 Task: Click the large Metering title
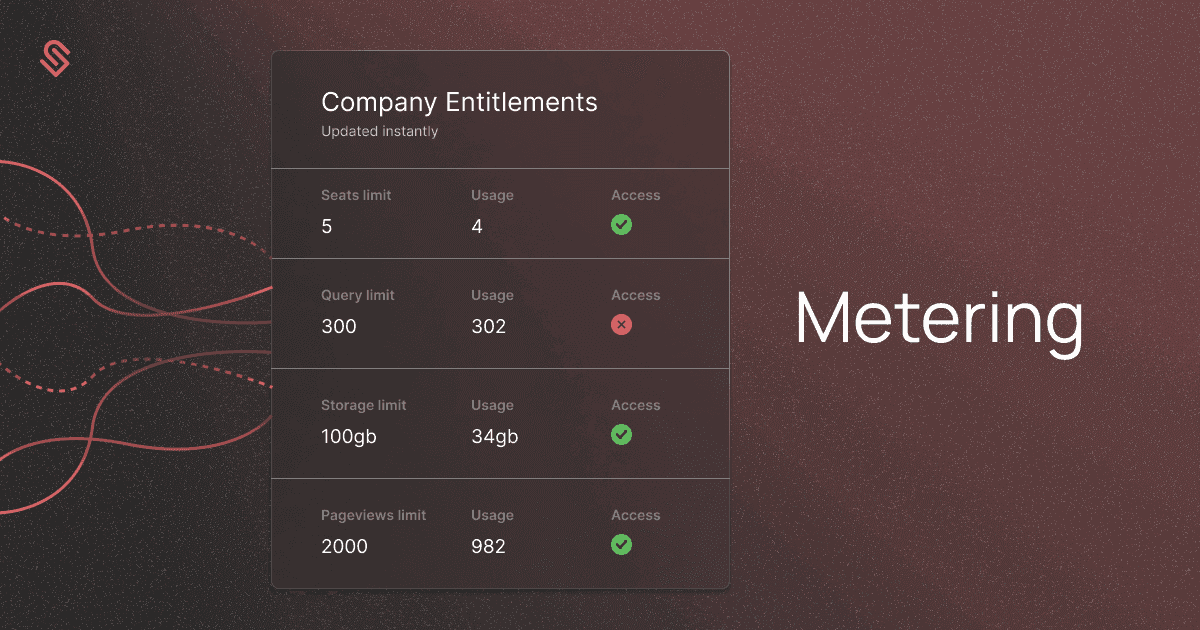(x=939, y=320)
